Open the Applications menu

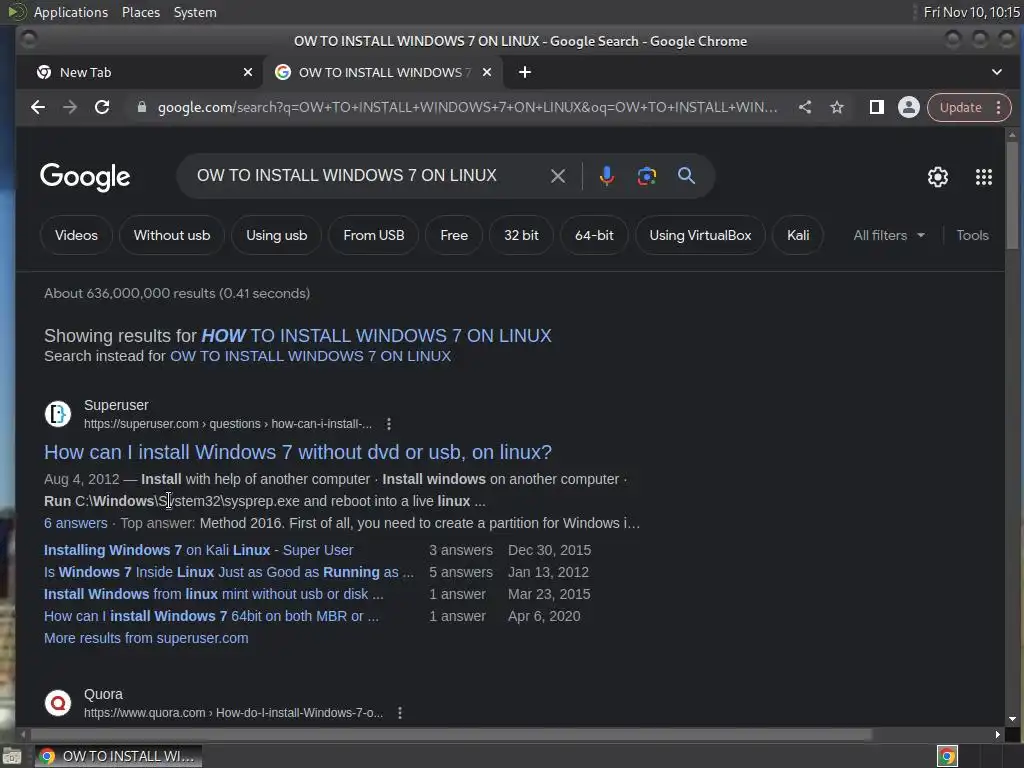pyautogui.click(x=71, y=12)
